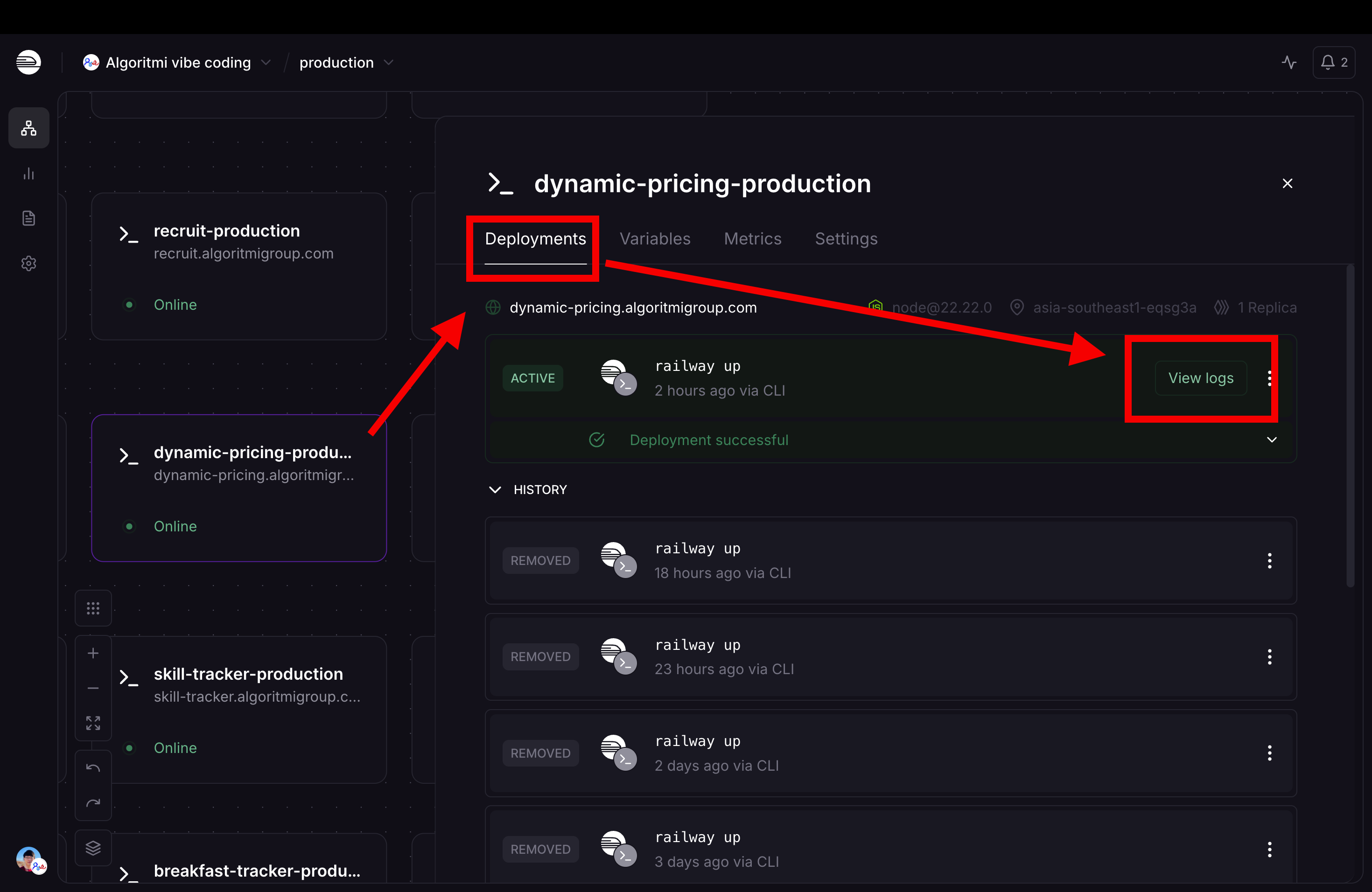Image resolution: width=1372 pixels, height=892 pixels.
Task: Collapse the HISTORY section
Action: 495,489
